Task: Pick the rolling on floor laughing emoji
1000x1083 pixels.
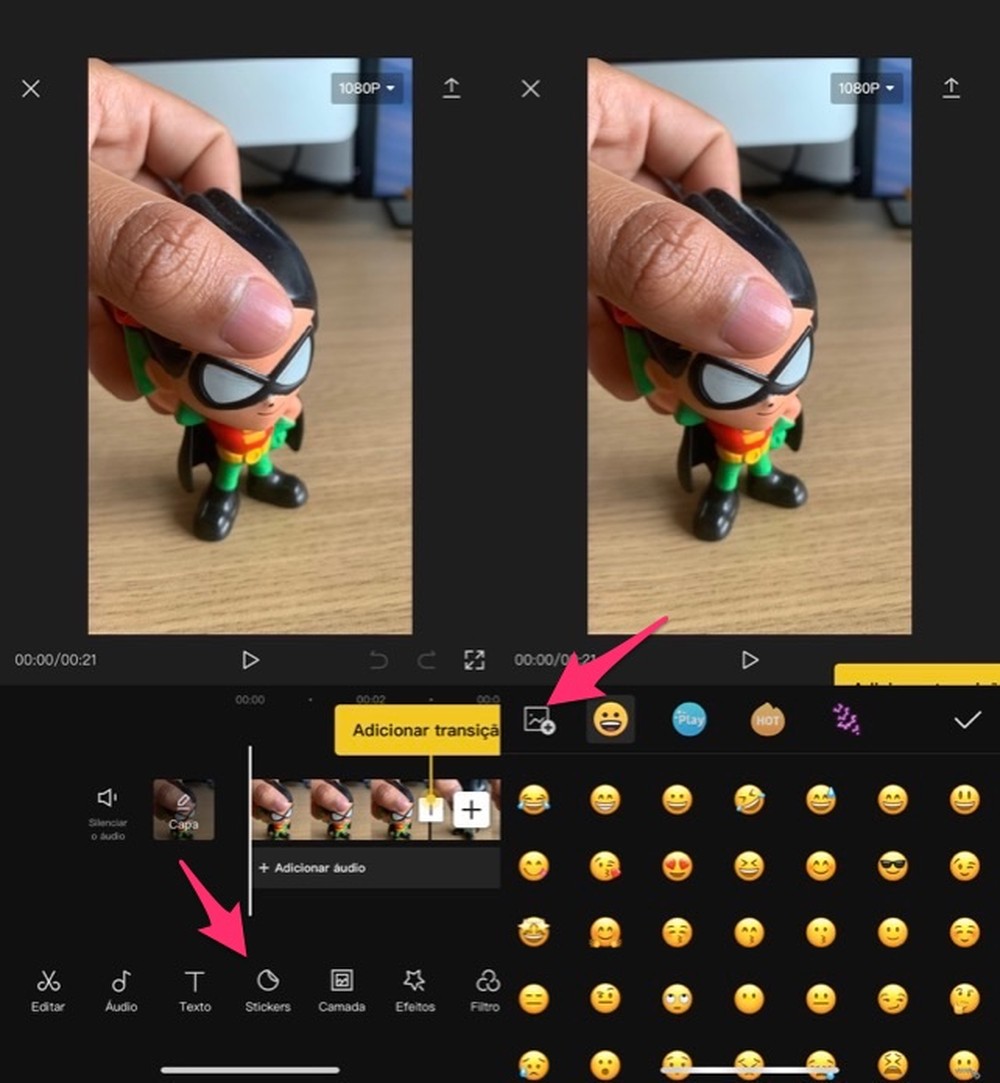Action: point(749,800)
